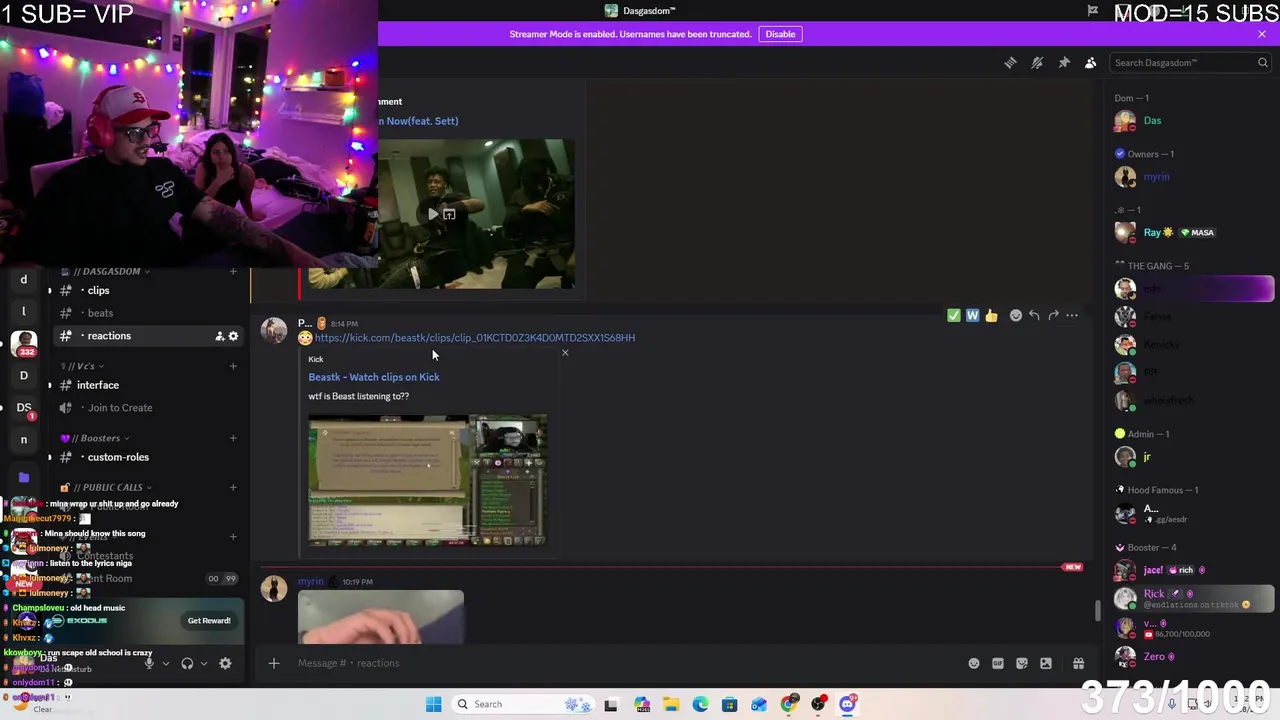Open Microsoft Edge from the taskbar

coord(700,704)
